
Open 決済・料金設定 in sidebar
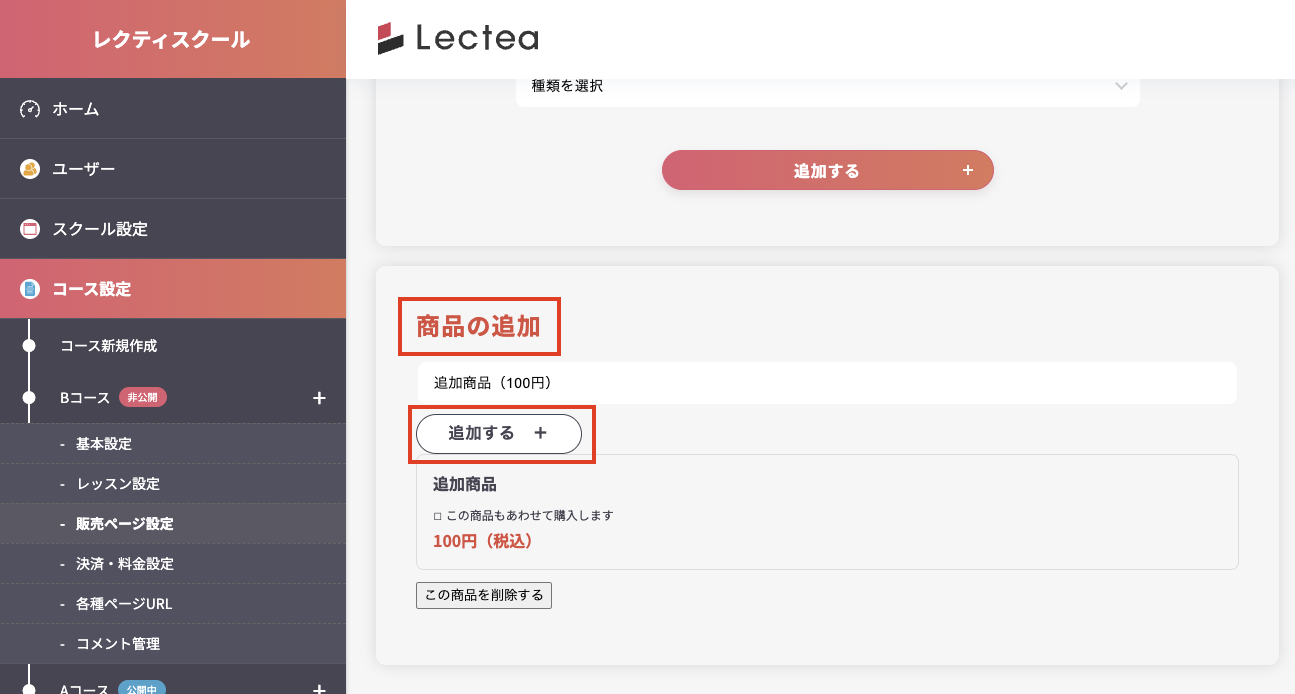(124, 564)
